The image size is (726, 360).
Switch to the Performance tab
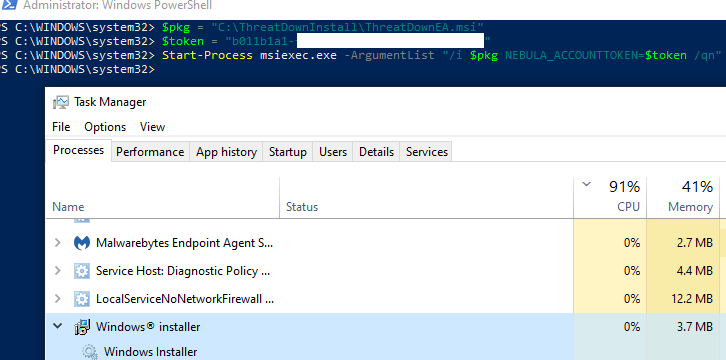150,152
